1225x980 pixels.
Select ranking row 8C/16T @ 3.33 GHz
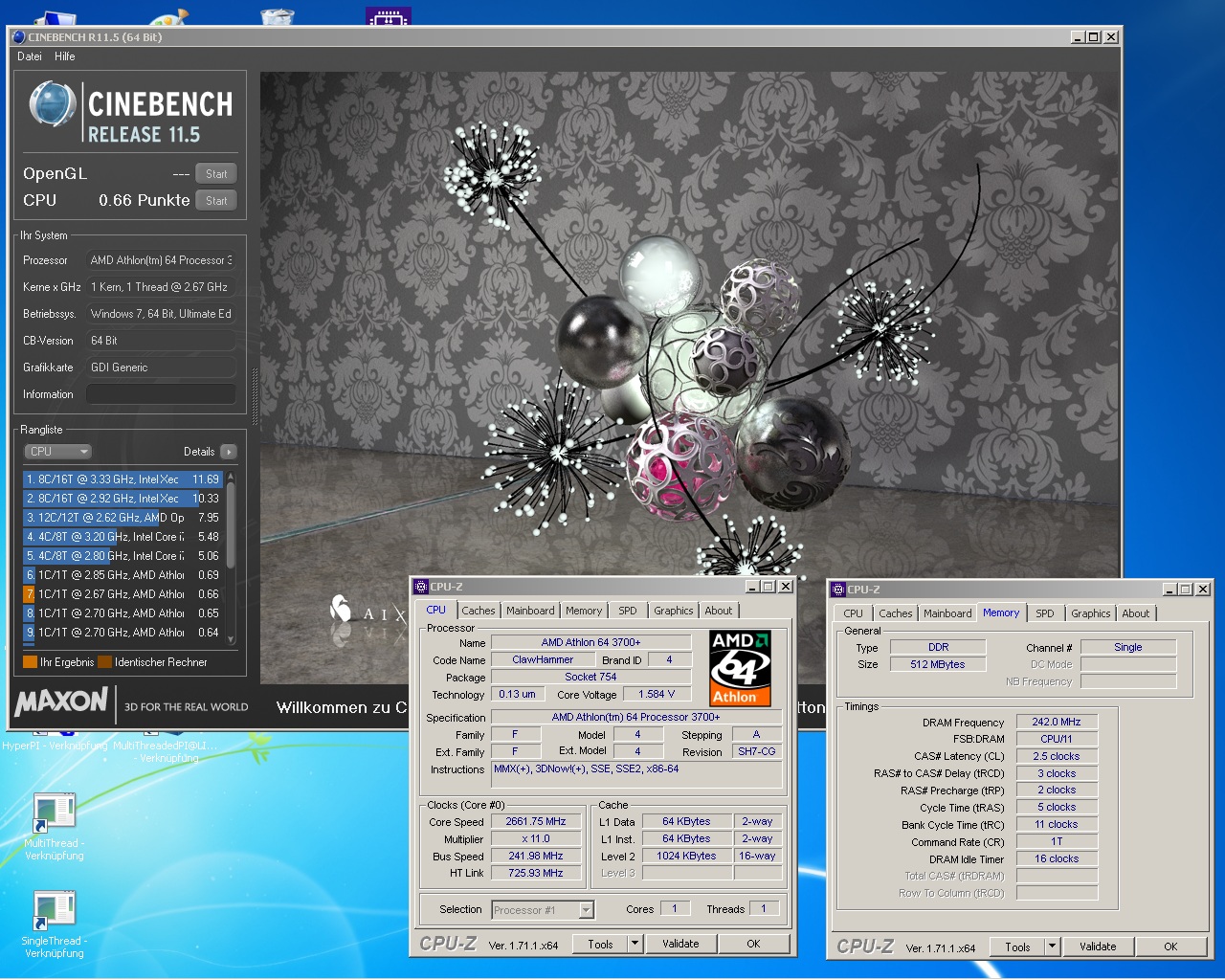coord(122,479)
